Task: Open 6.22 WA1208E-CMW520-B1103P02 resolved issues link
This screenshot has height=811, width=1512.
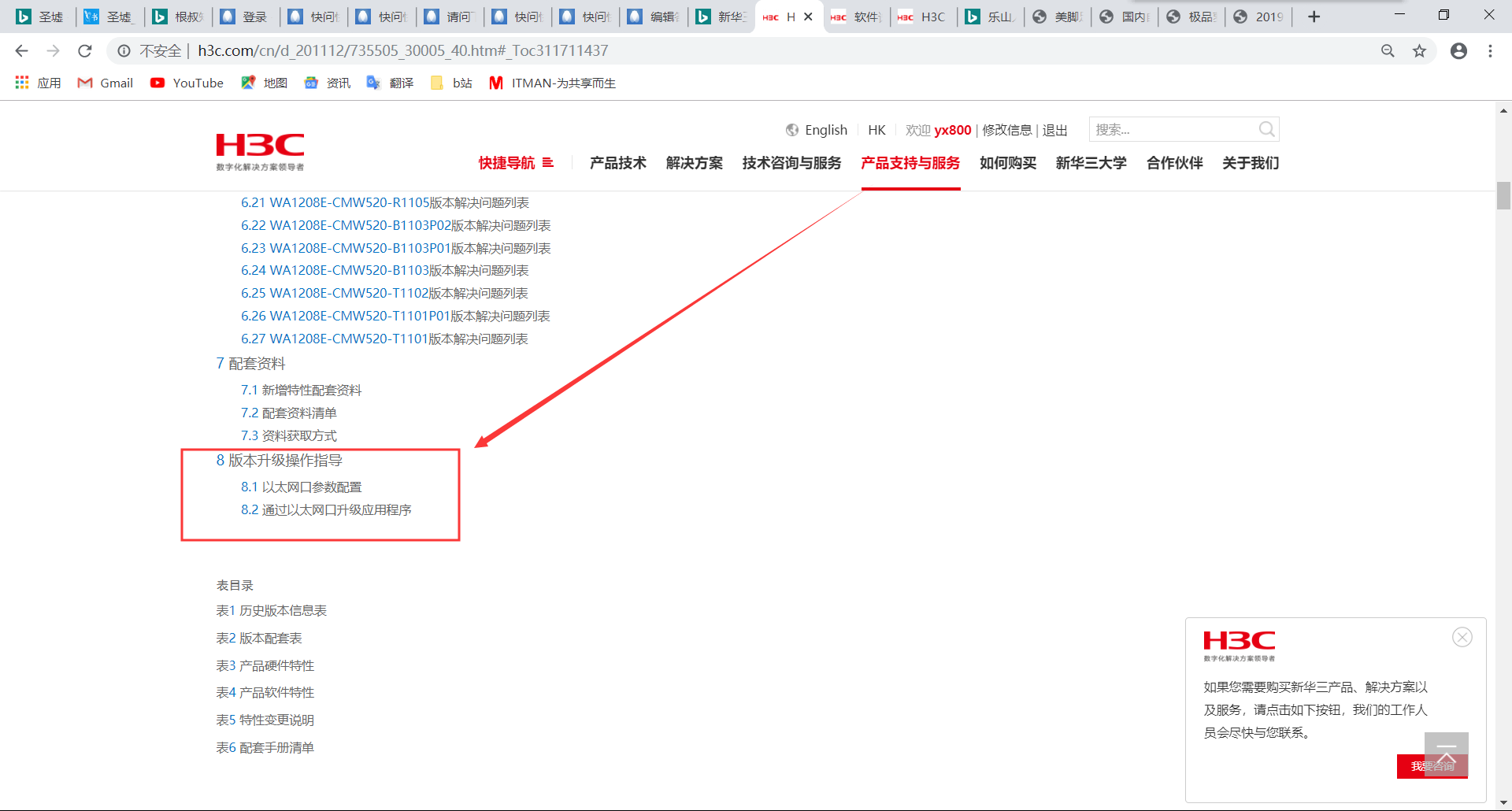Action: pos(396,226)
